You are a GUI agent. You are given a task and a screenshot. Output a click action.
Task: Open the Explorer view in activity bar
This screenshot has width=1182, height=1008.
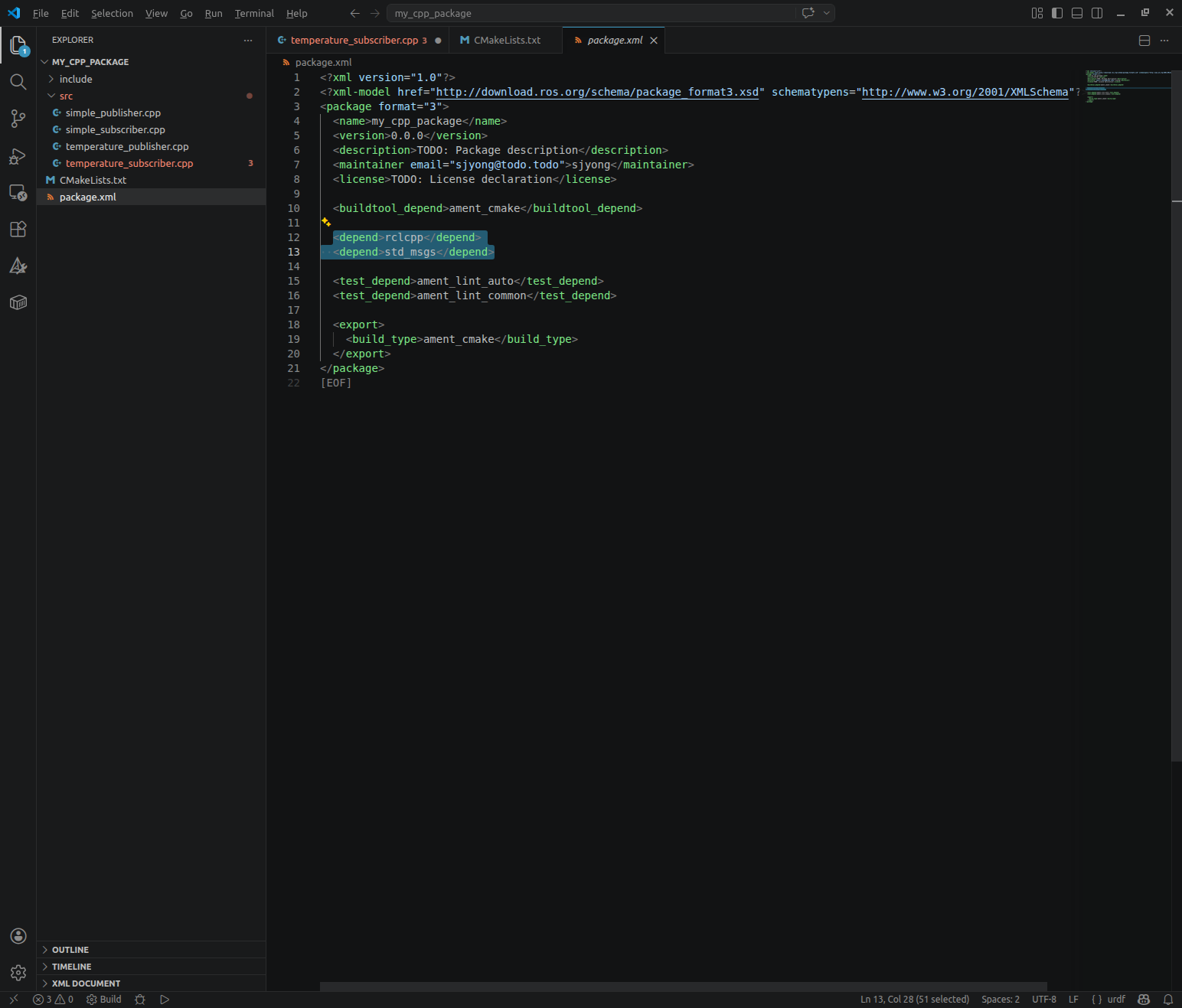[18, 45]
